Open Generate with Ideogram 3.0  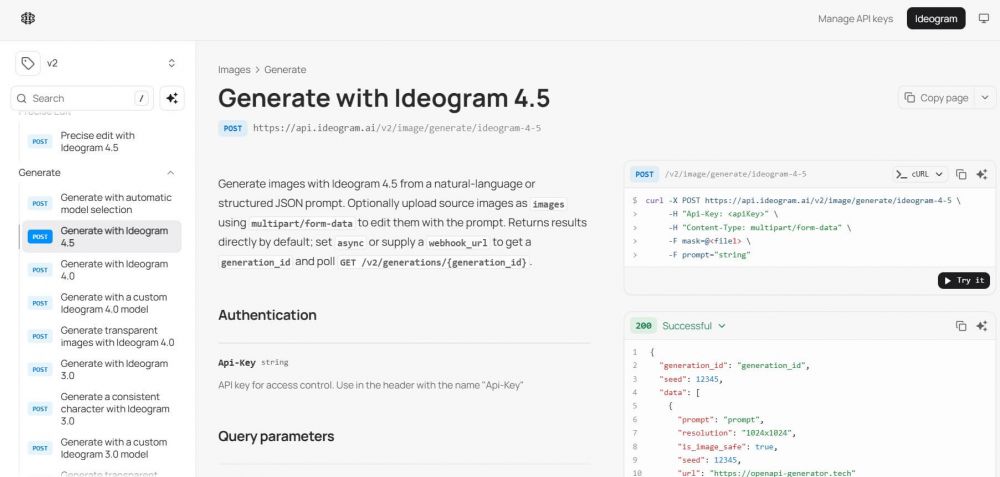pos(101,369)
